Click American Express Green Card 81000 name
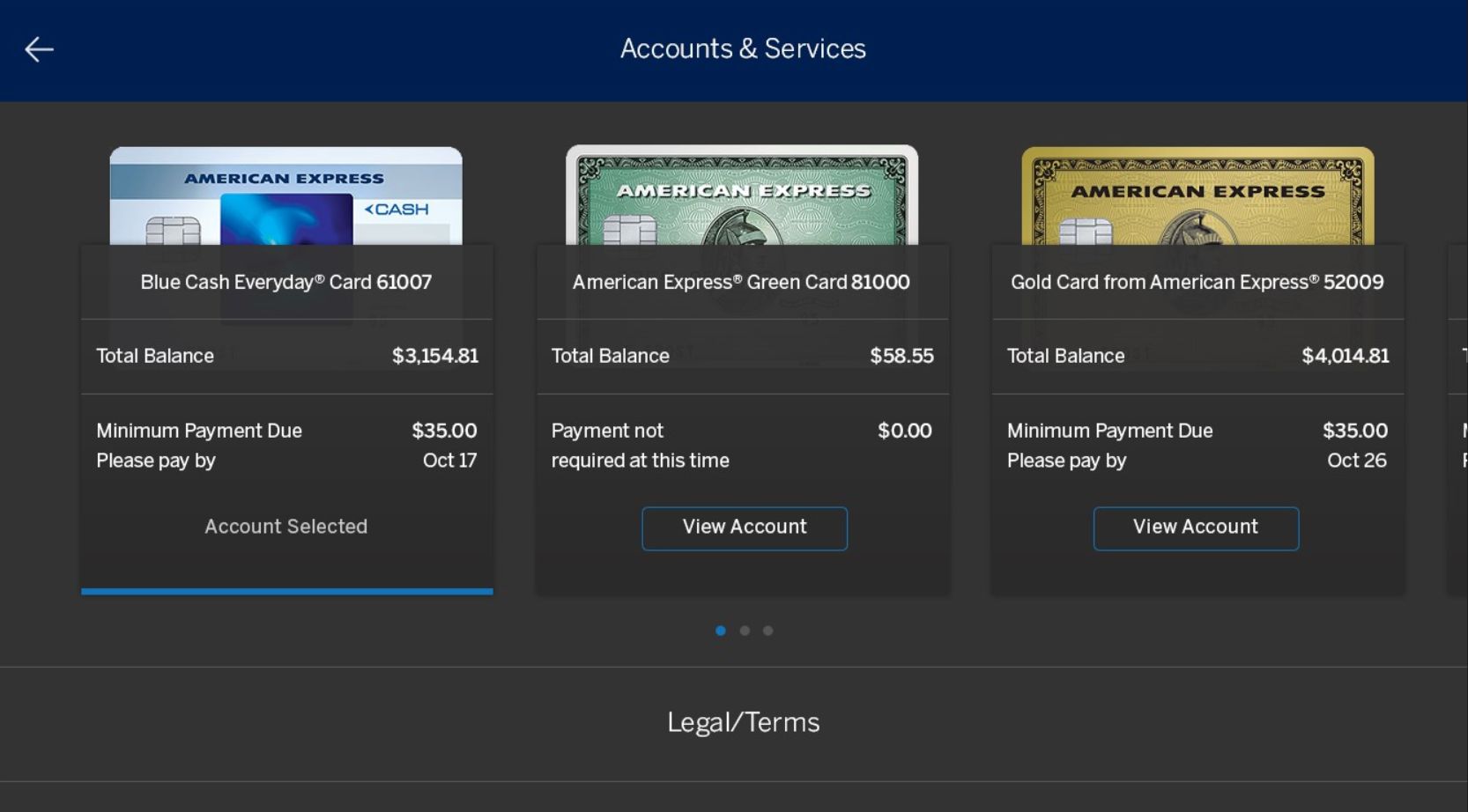This screenshot has height=812, width=1468. (741, 282)
